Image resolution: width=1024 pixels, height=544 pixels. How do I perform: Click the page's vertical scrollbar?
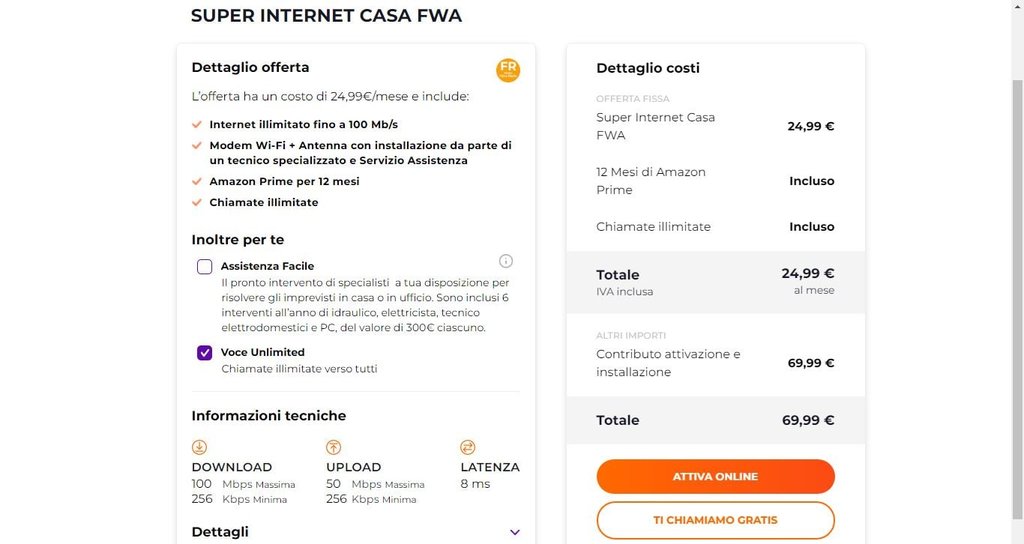[x=1018, y=300]
